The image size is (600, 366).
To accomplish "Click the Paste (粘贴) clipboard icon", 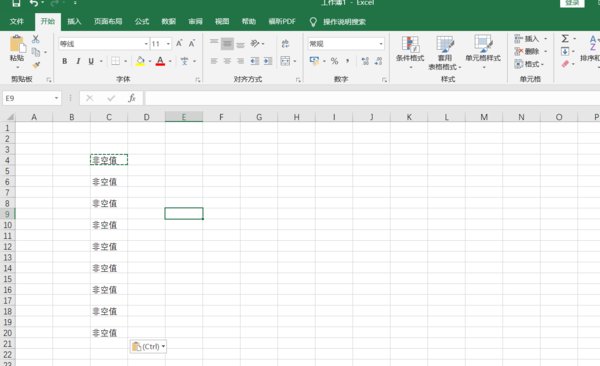I will 16,44.
